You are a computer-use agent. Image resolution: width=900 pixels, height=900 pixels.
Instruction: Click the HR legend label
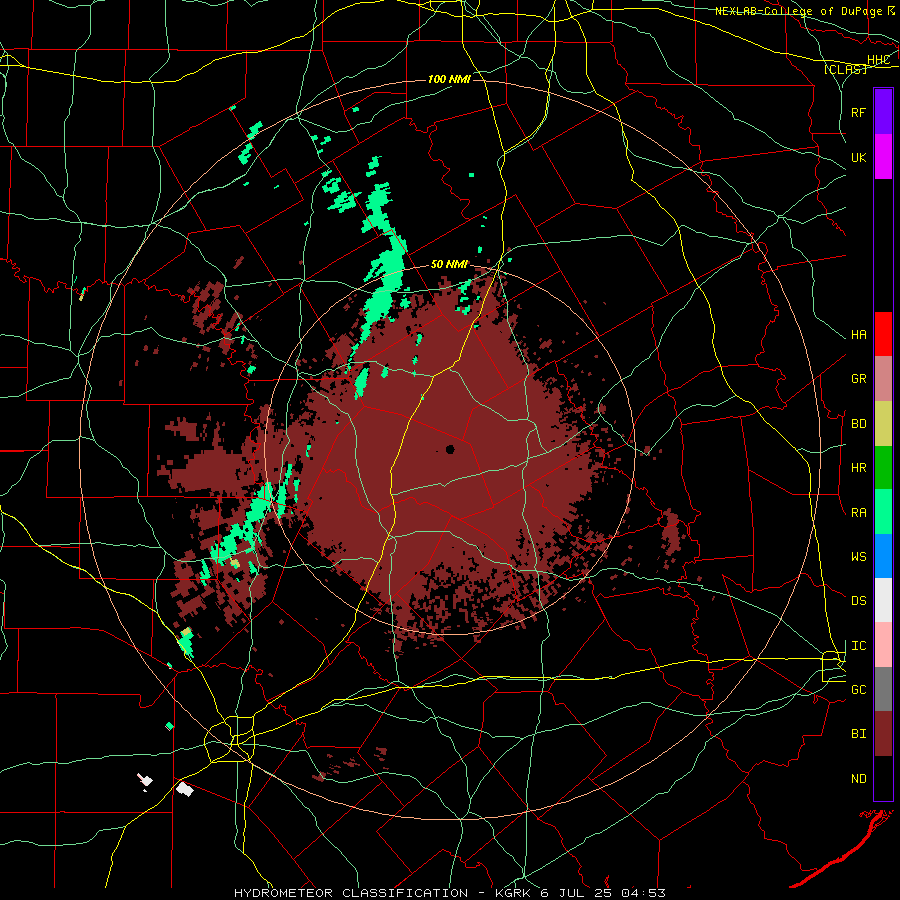(859, 468)
